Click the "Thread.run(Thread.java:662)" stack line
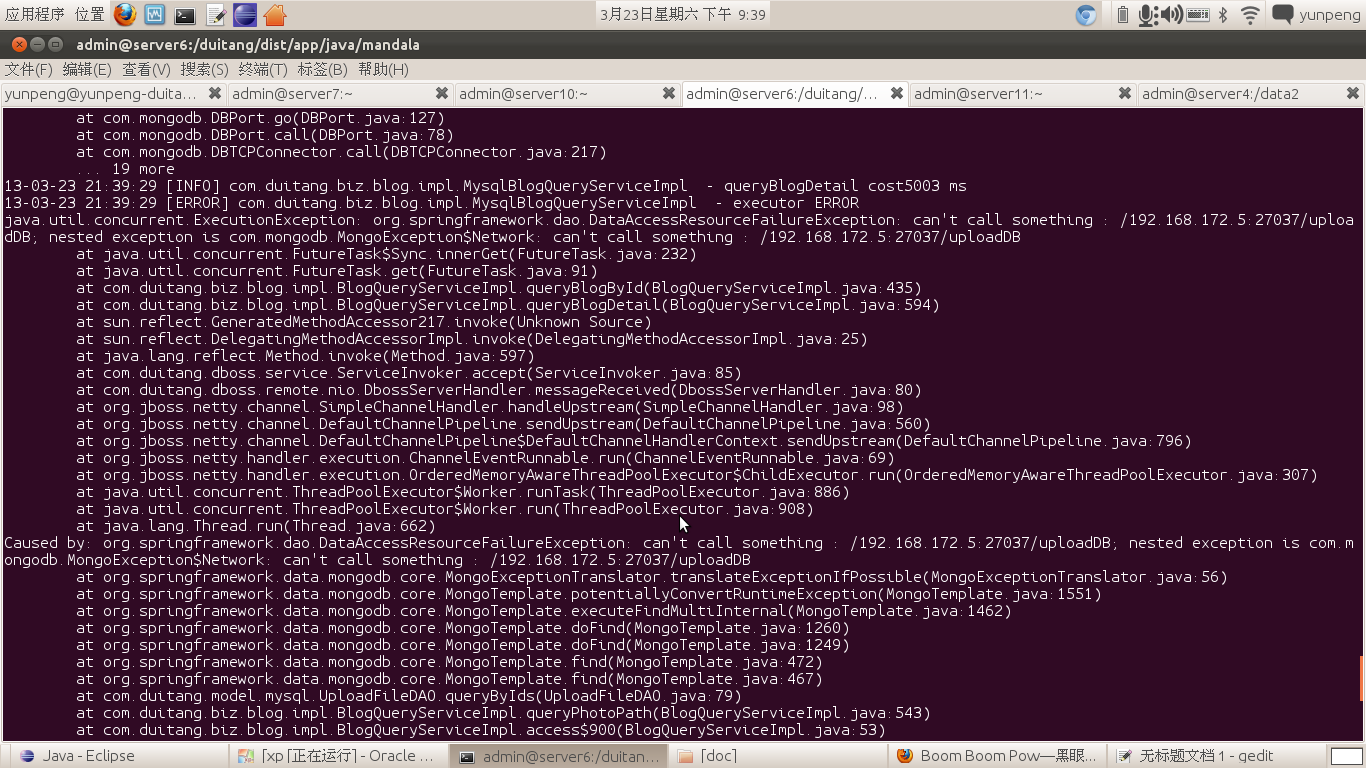This screenshot has width=1366, height=768. coord(256,526)
